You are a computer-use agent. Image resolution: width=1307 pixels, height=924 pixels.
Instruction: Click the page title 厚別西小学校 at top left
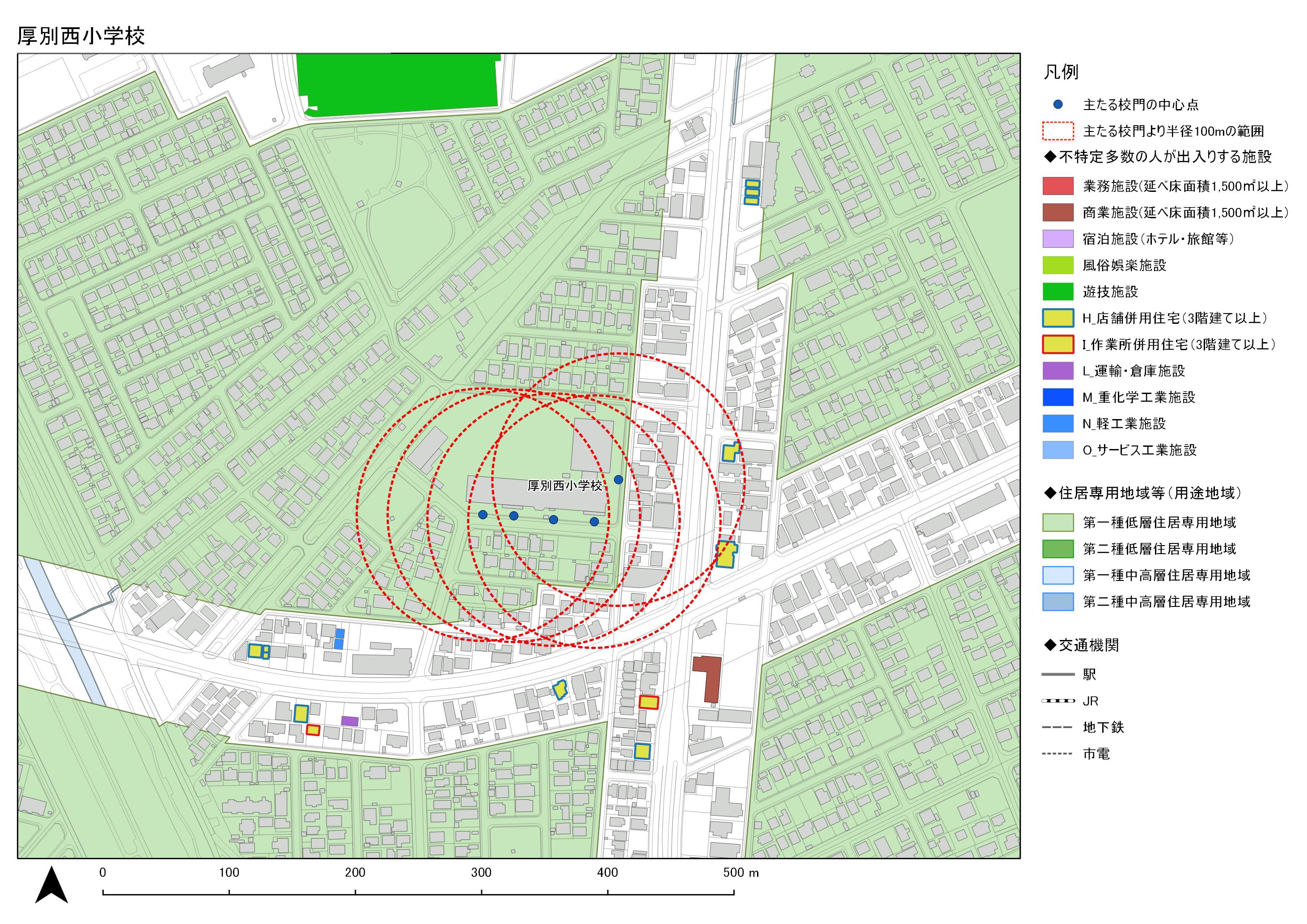81,36
